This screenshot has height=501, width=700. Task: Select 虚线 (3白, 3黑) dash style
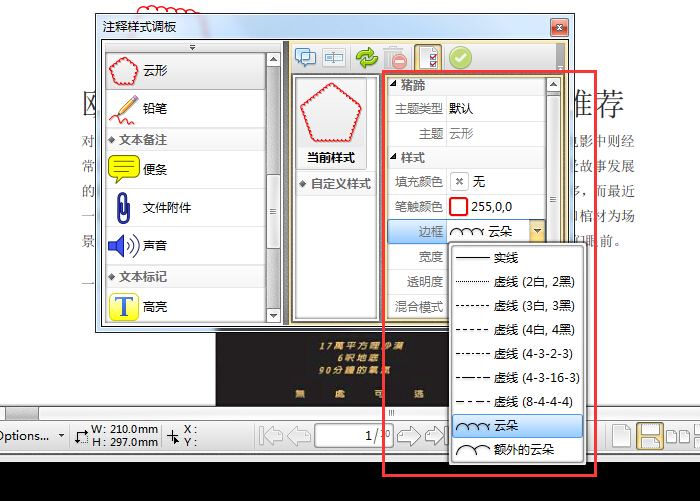(516, 305)
